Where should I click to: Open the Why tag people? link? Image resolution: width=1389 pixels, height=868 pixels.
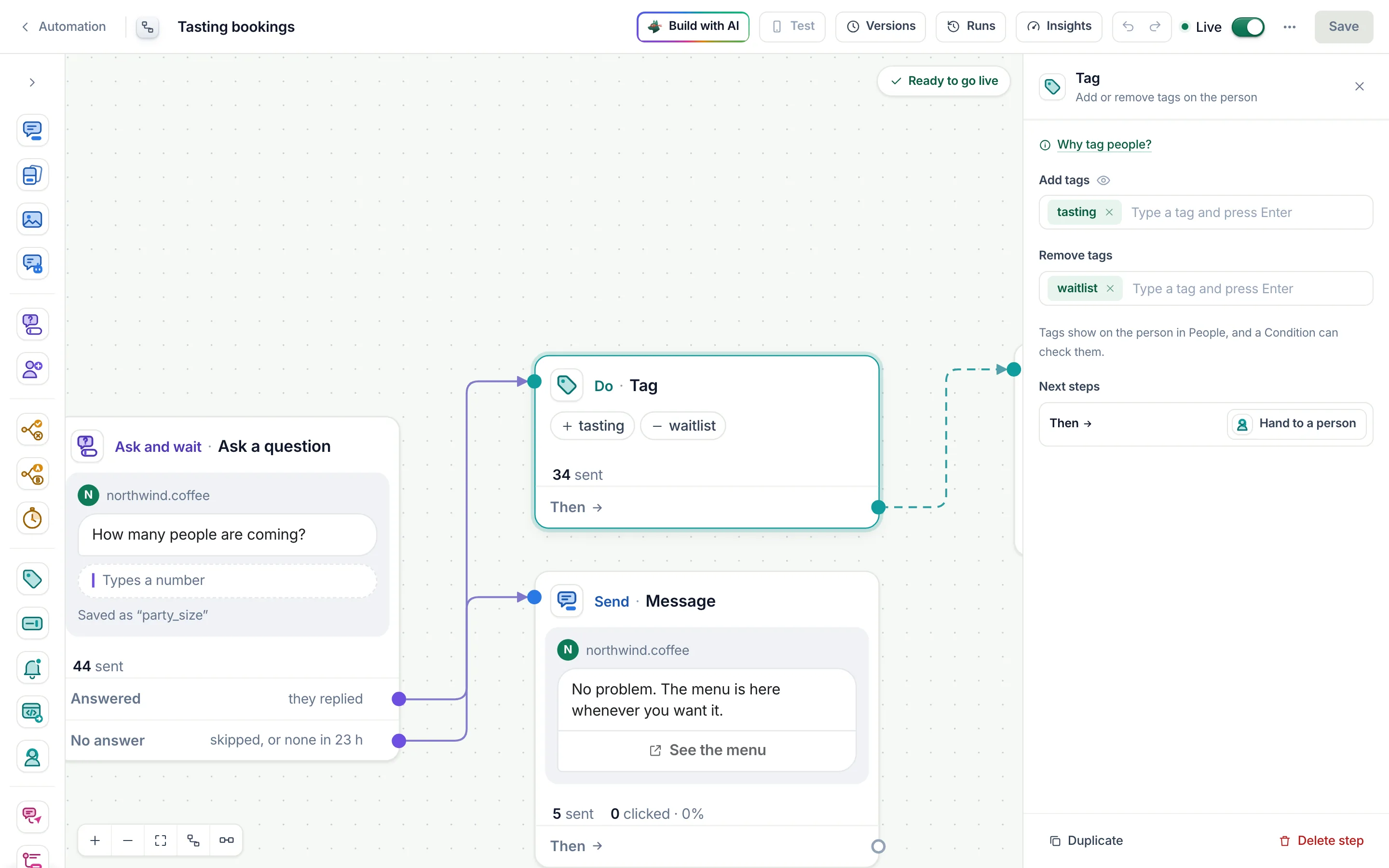click(x=1104, y=145)
